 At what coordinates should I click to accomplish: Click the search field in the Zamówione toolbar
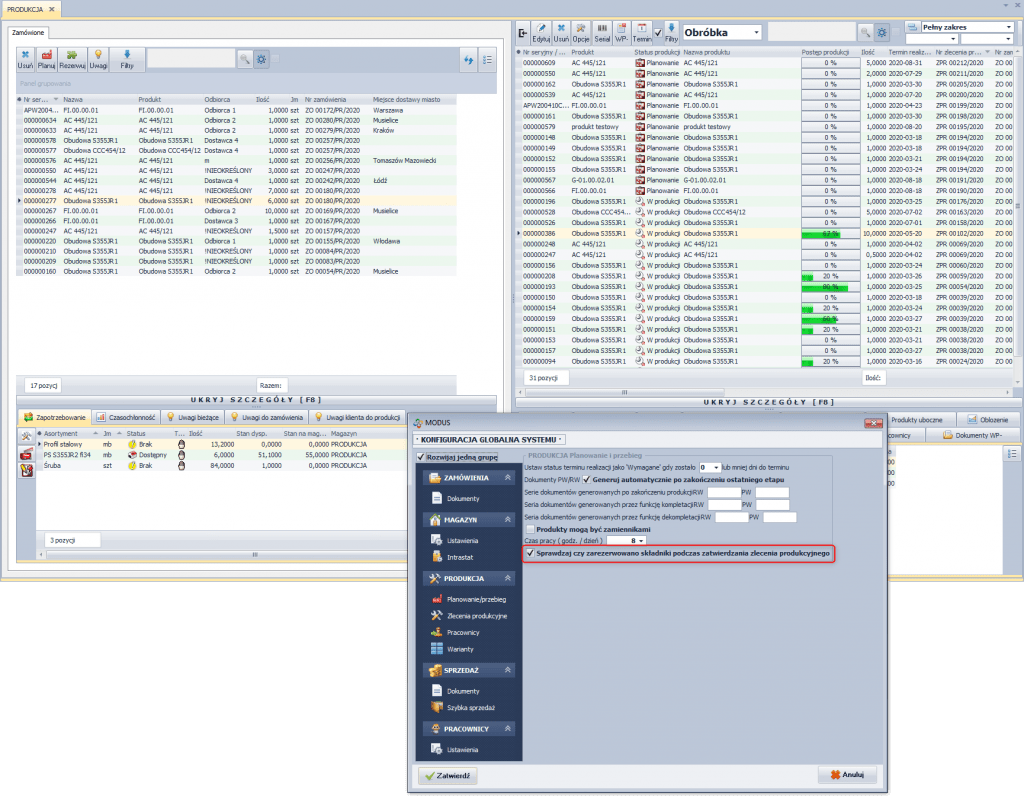pos(191,59)
